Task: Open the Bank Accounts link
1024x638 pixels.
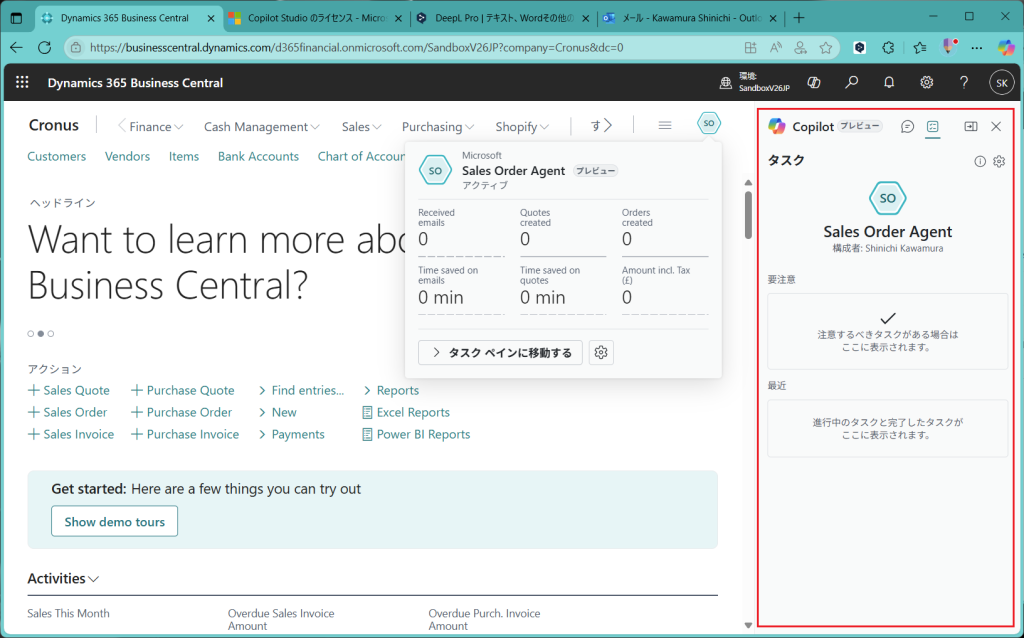Action: point(258,156)
